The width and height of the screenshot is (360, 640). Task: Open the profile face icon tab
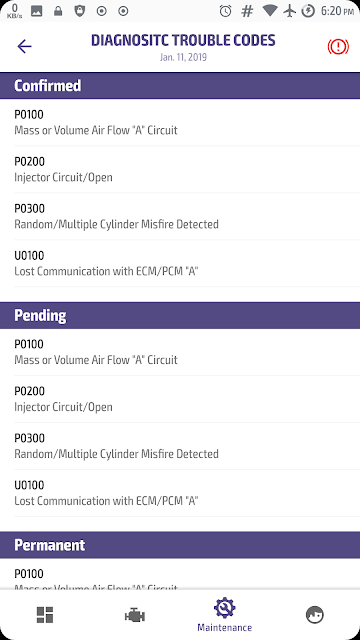[314, 615]
